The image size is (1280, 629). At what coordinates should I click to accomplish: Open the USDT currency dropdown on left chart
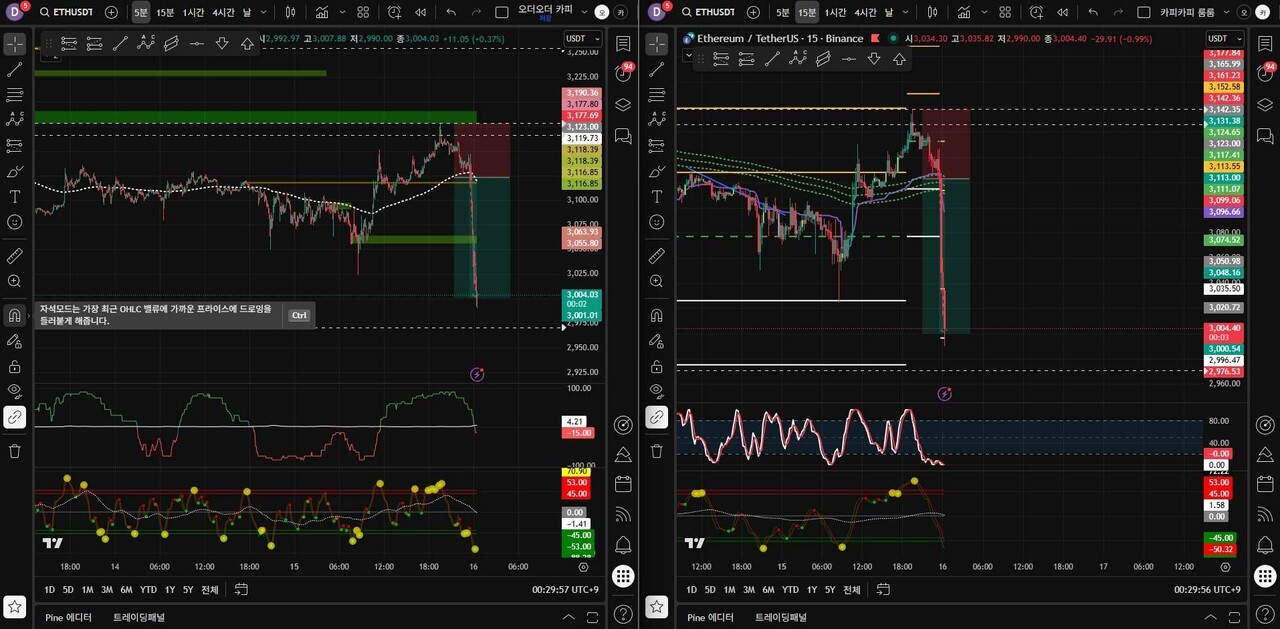point(582,38)
